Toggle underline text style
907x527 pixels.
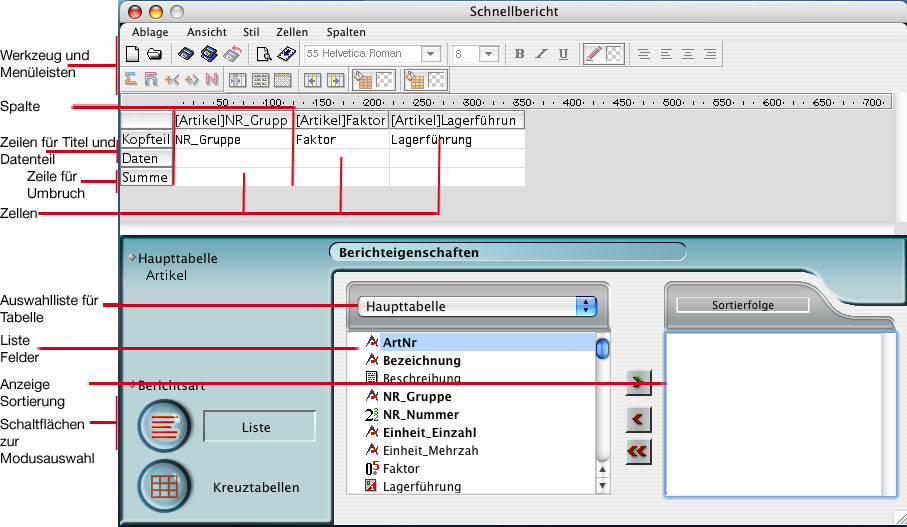563,54
